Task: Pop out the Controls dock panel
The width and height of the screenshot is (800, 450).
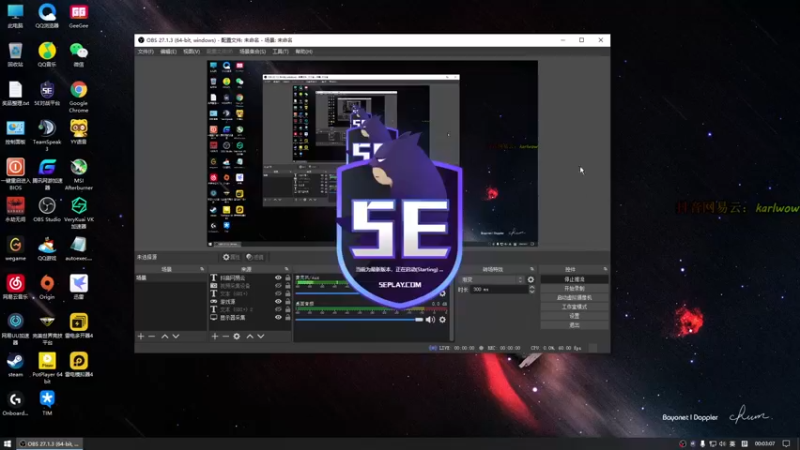Action: pos(605,269)
